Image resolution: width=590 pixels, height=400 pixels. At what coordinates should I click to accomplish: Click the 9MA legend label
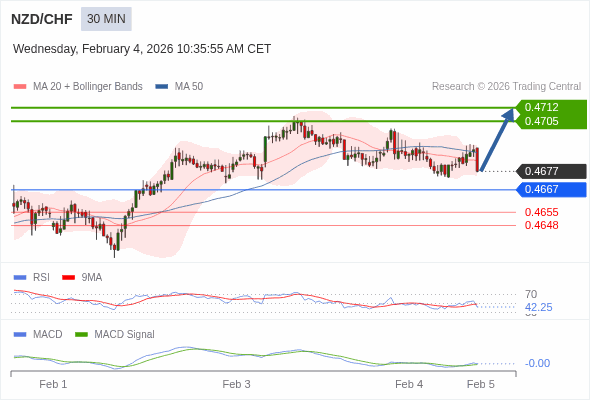point(92,278)
